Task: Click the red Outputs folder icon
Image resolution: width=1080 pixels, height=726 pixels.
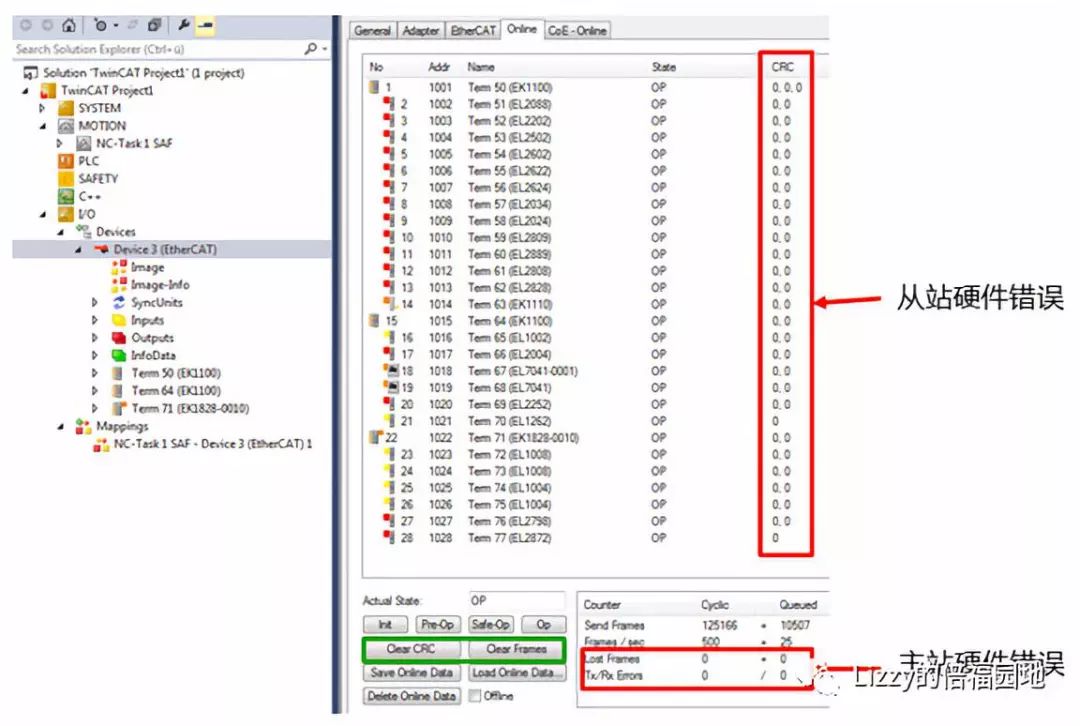Action: [x=119, y=338]
